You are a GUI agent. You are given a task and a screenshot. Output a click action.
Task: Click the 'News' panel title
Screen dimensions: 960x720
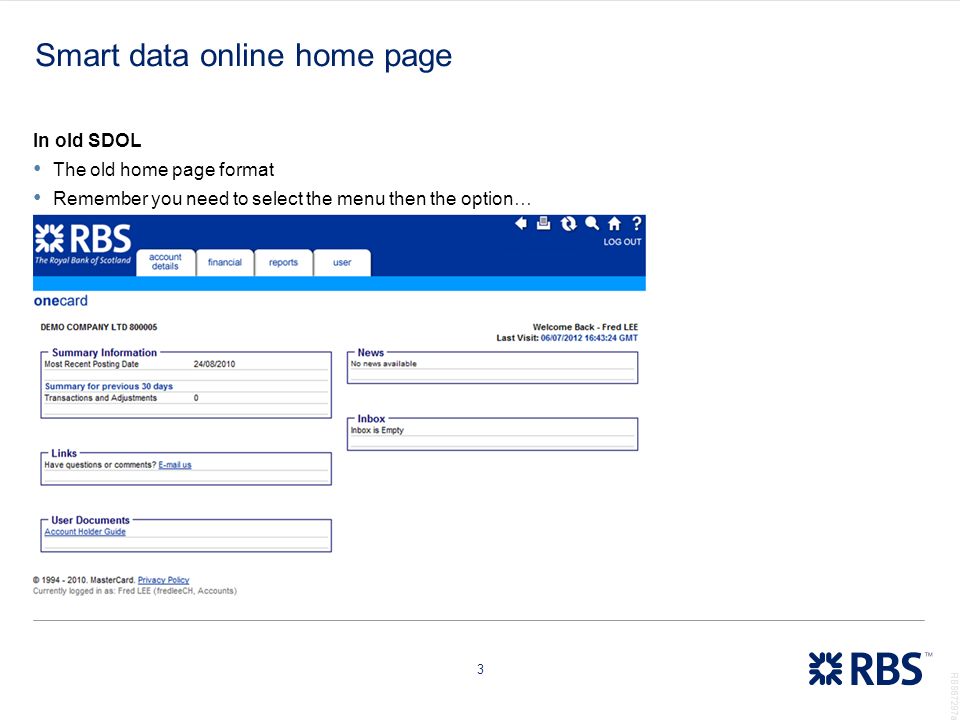(x=370, y=353)
